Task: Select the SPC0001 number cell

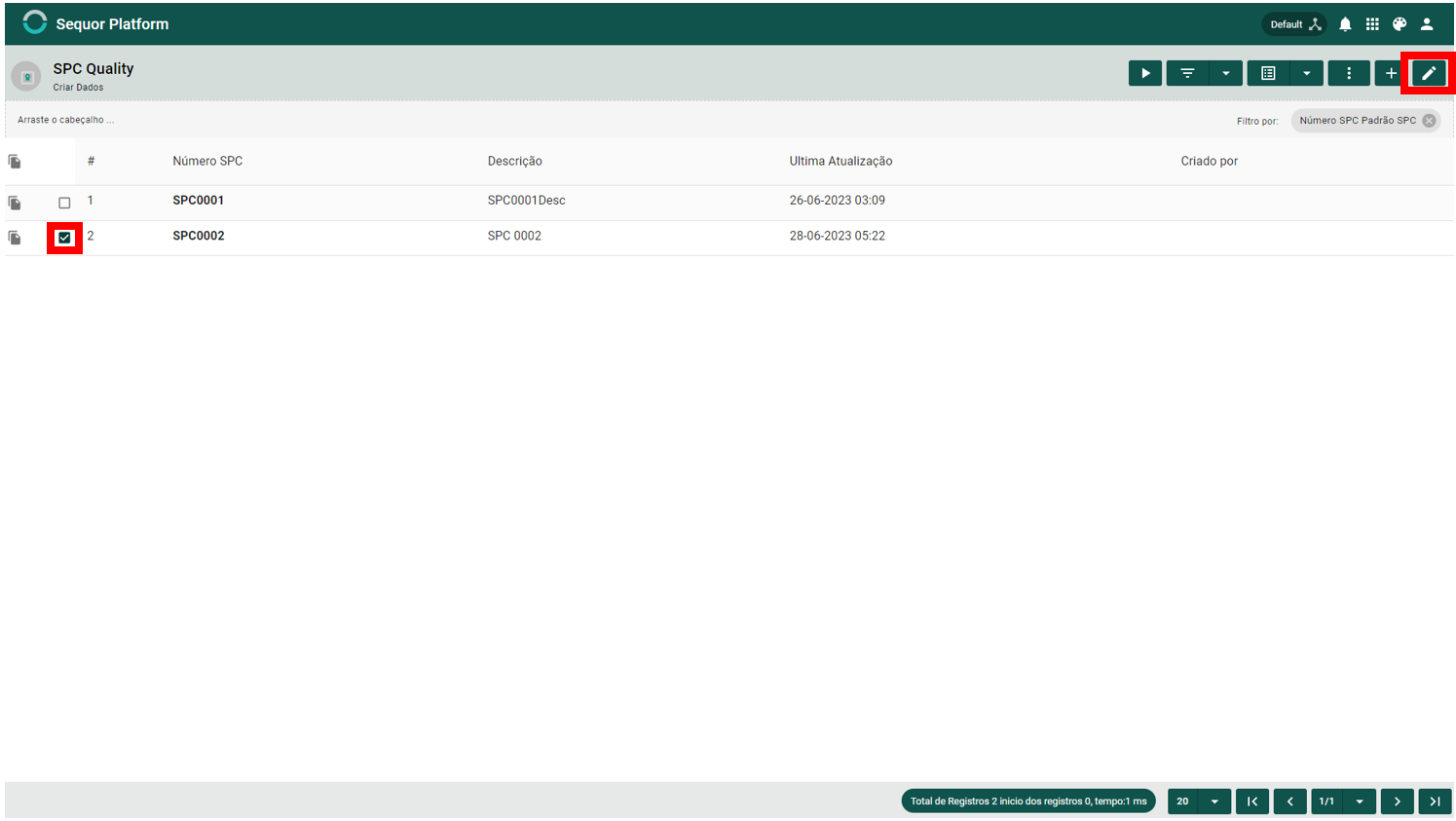Action: (199, 200)
